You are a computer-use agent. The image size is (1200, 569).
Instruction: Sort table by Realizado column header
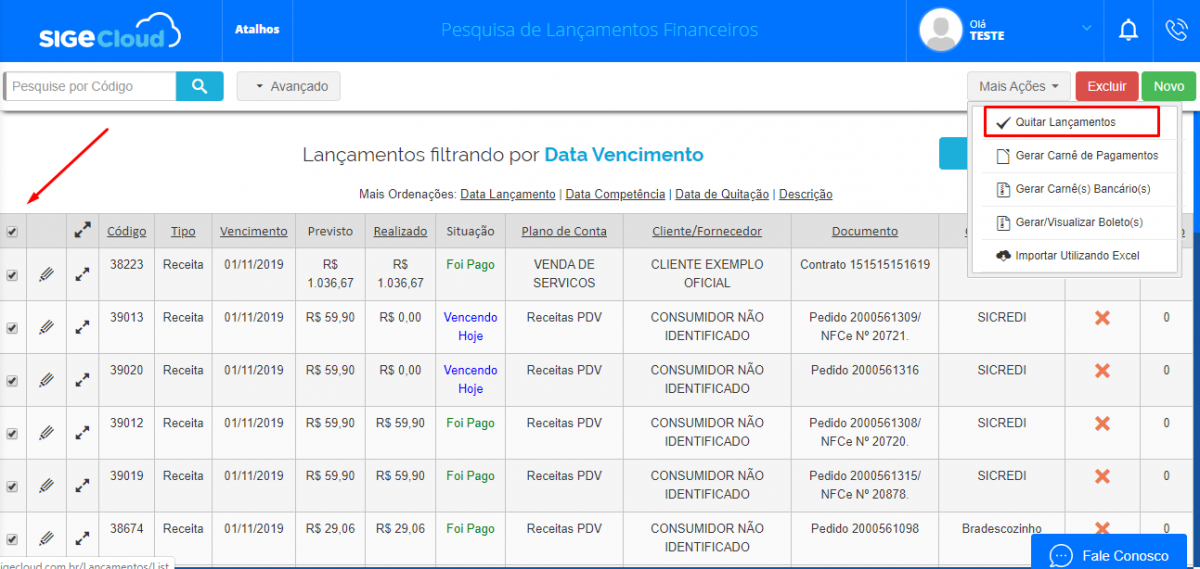(x=400, y=231)
